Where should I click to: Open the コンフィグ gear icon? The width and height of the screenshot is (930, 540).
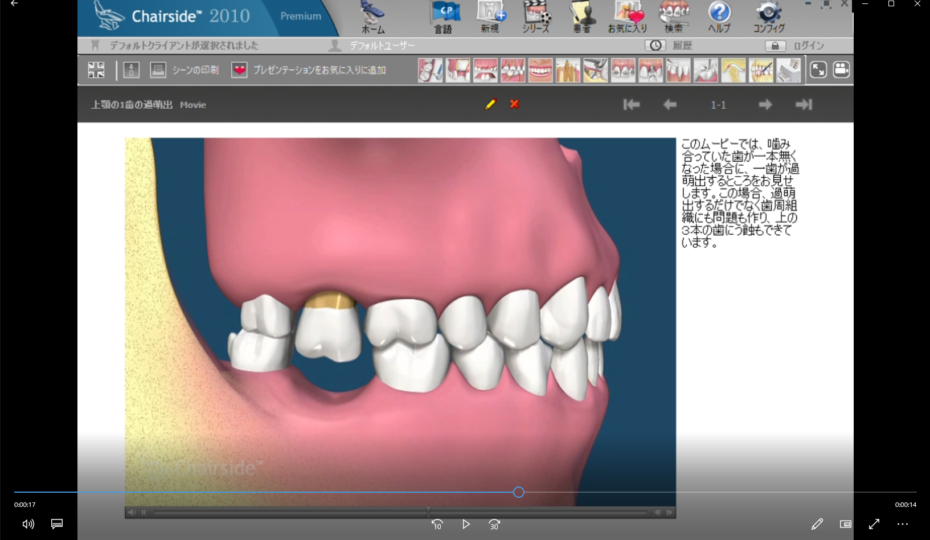(769, 17)
